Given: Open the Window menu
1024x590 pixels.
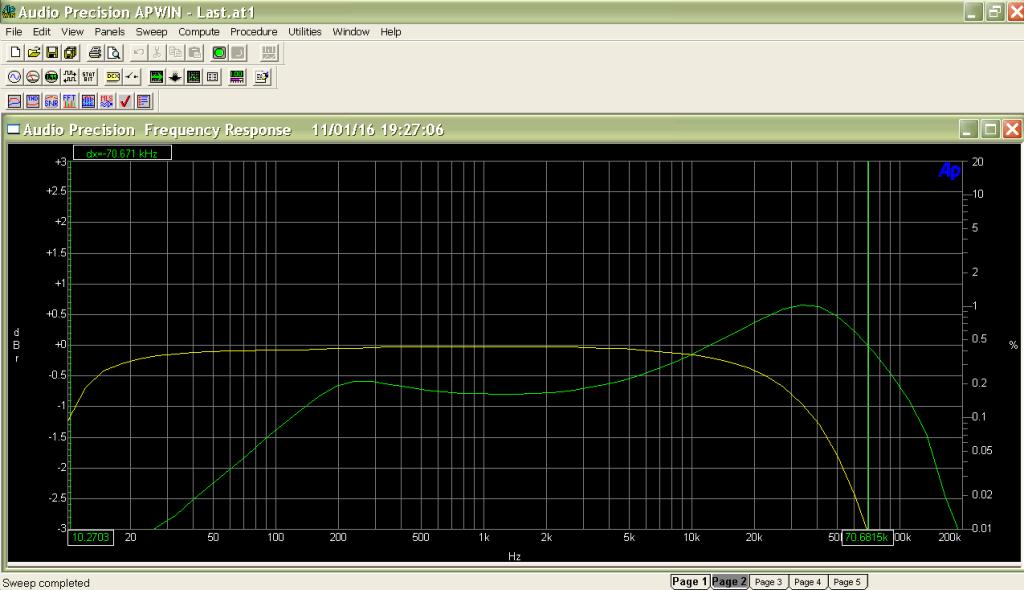Looking at the screenshot, I should click(x=351, y=31).
